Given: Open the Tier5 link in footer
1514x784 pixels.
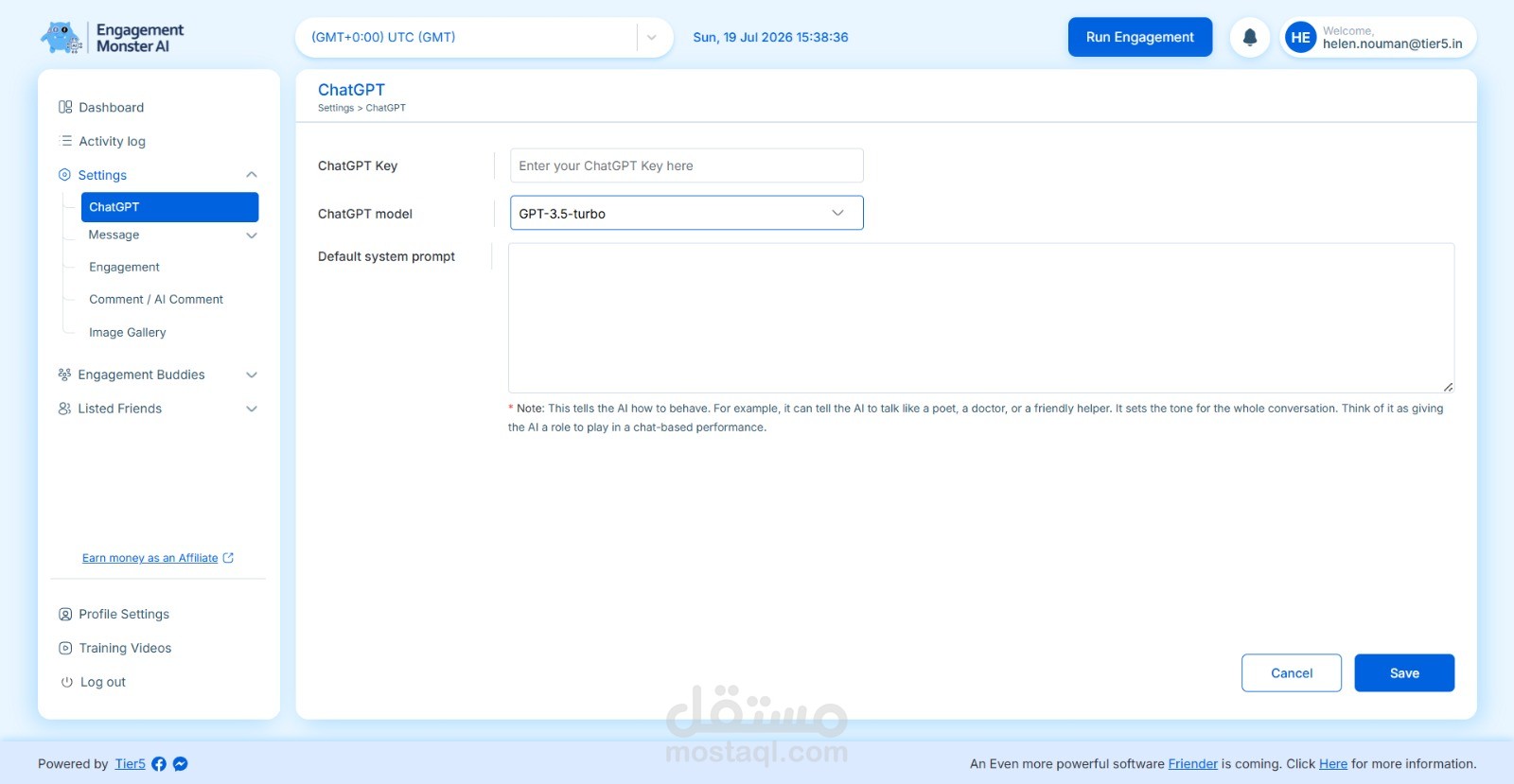Looking at the screenshot, I should [131, 764].
